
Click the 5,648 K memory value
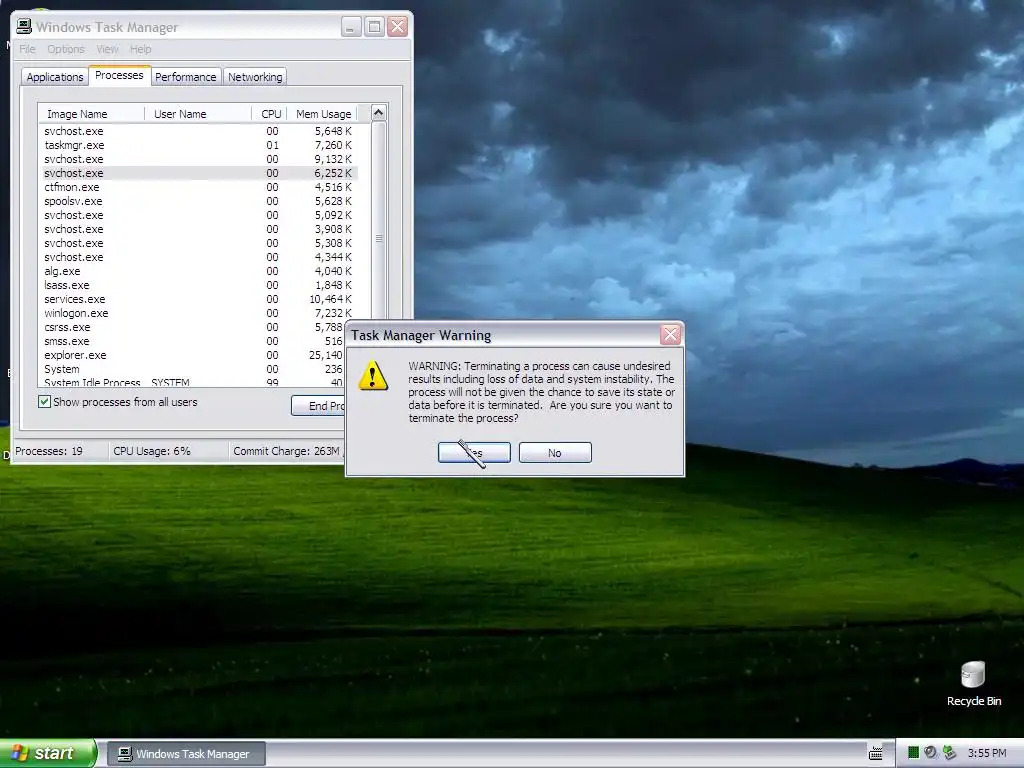pos(333,131)
